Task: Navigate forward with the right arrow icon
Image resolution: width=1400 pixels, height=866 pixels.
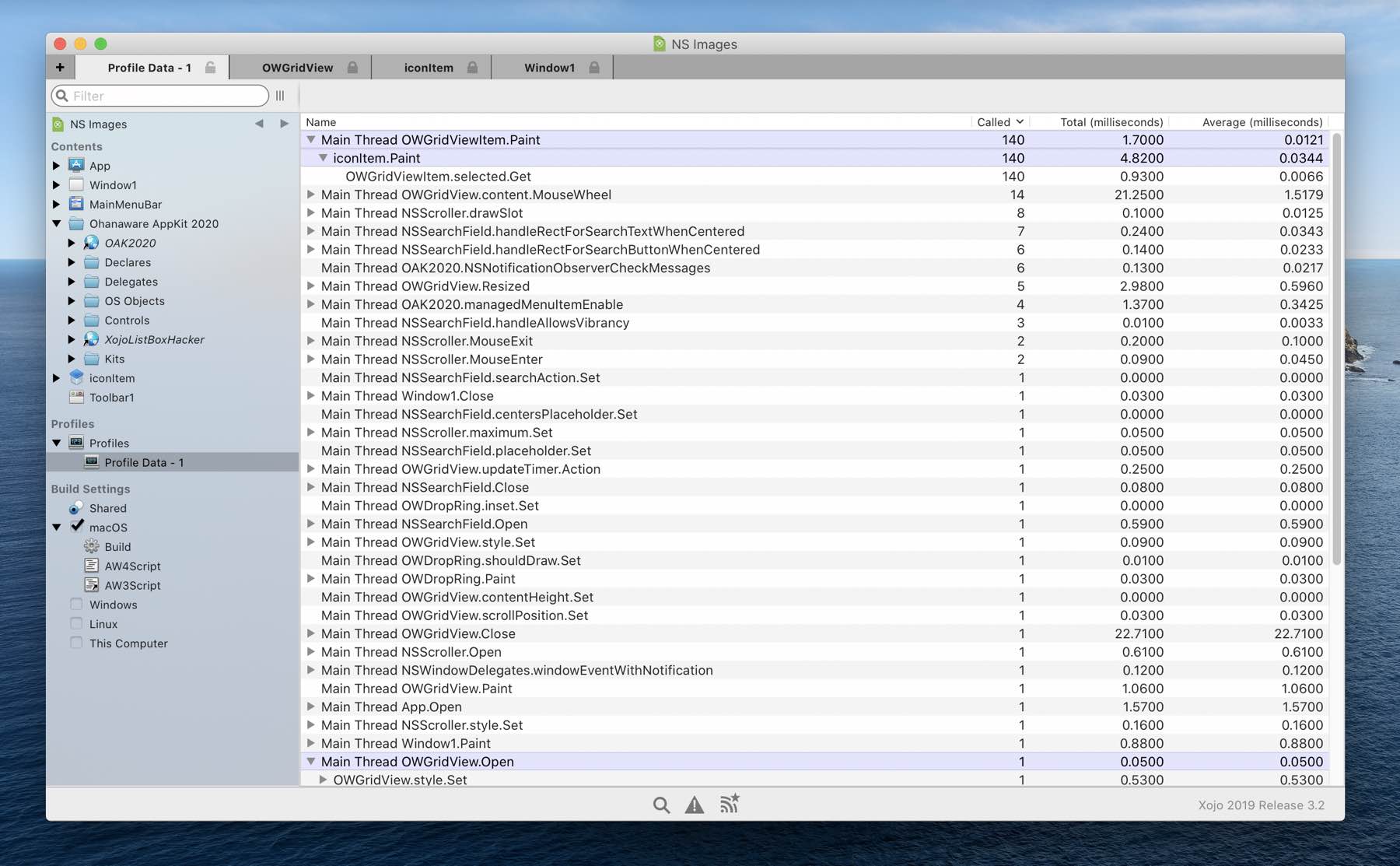Action: point(284,124)
